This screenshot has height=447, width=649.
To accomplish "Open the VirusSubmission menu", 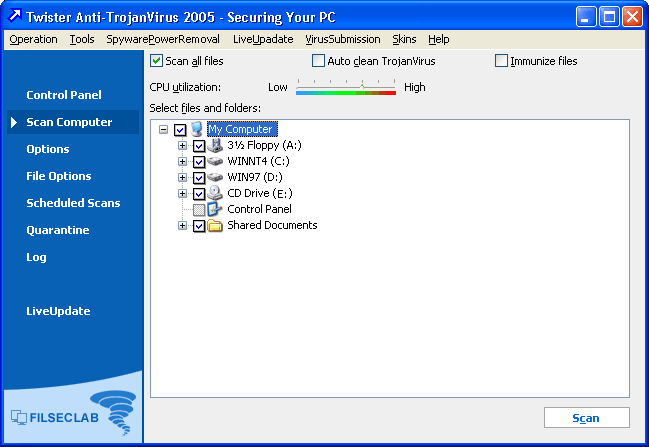I will pos(342,39).
